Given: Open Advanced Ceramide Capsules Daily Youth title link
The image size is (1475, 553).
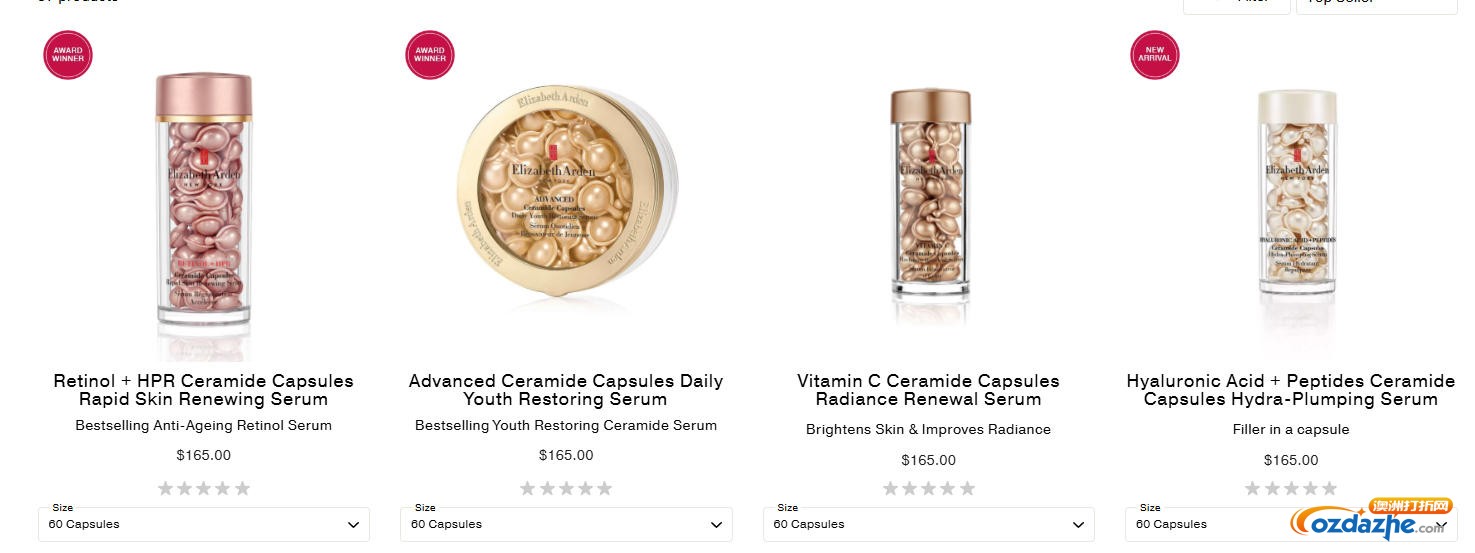Looking at the screenshot, I should [566, 390].
